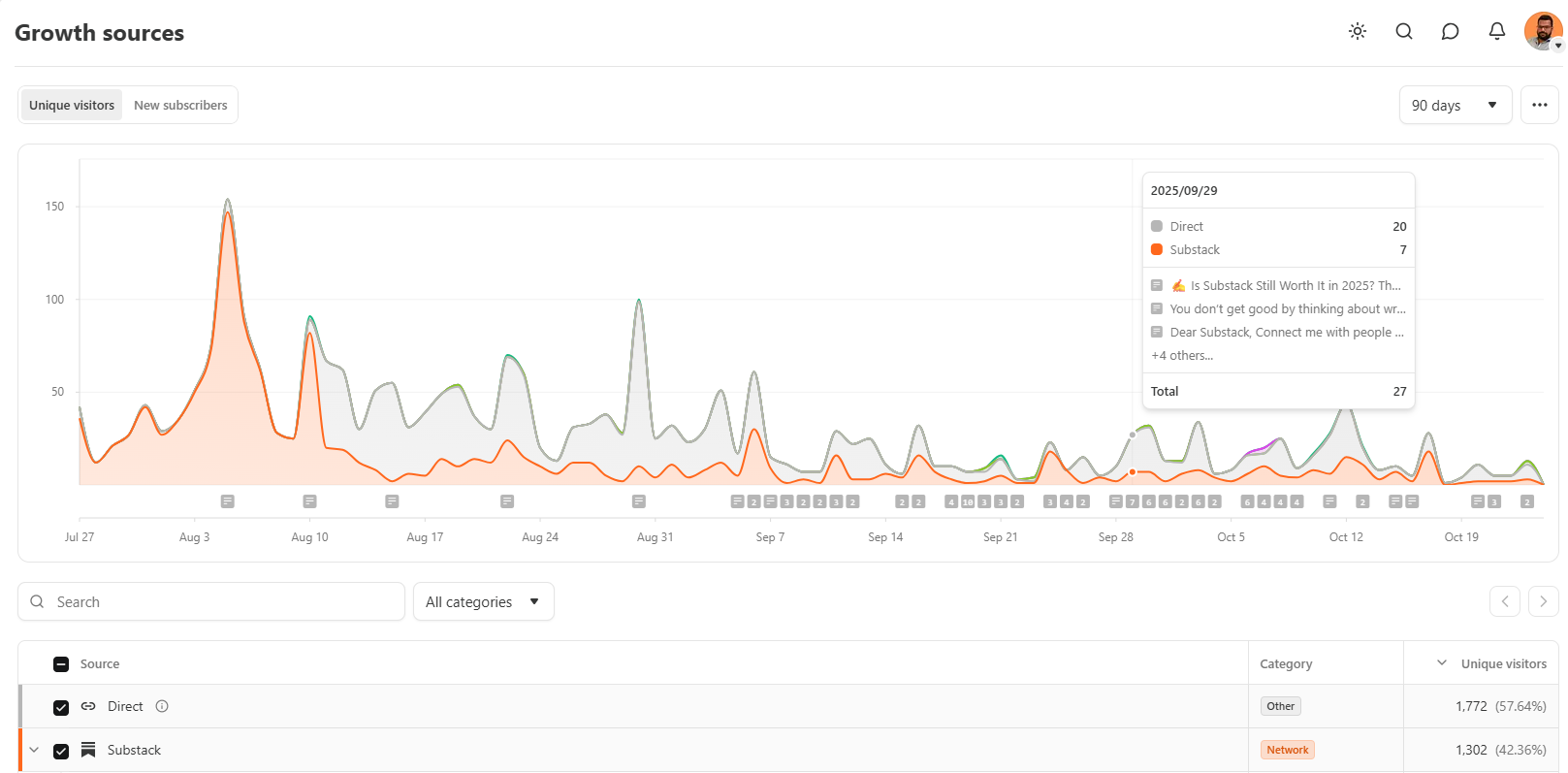Click the 'Other' category badge
This screenshot has height=773, width=1568.
click(1280, 706)
